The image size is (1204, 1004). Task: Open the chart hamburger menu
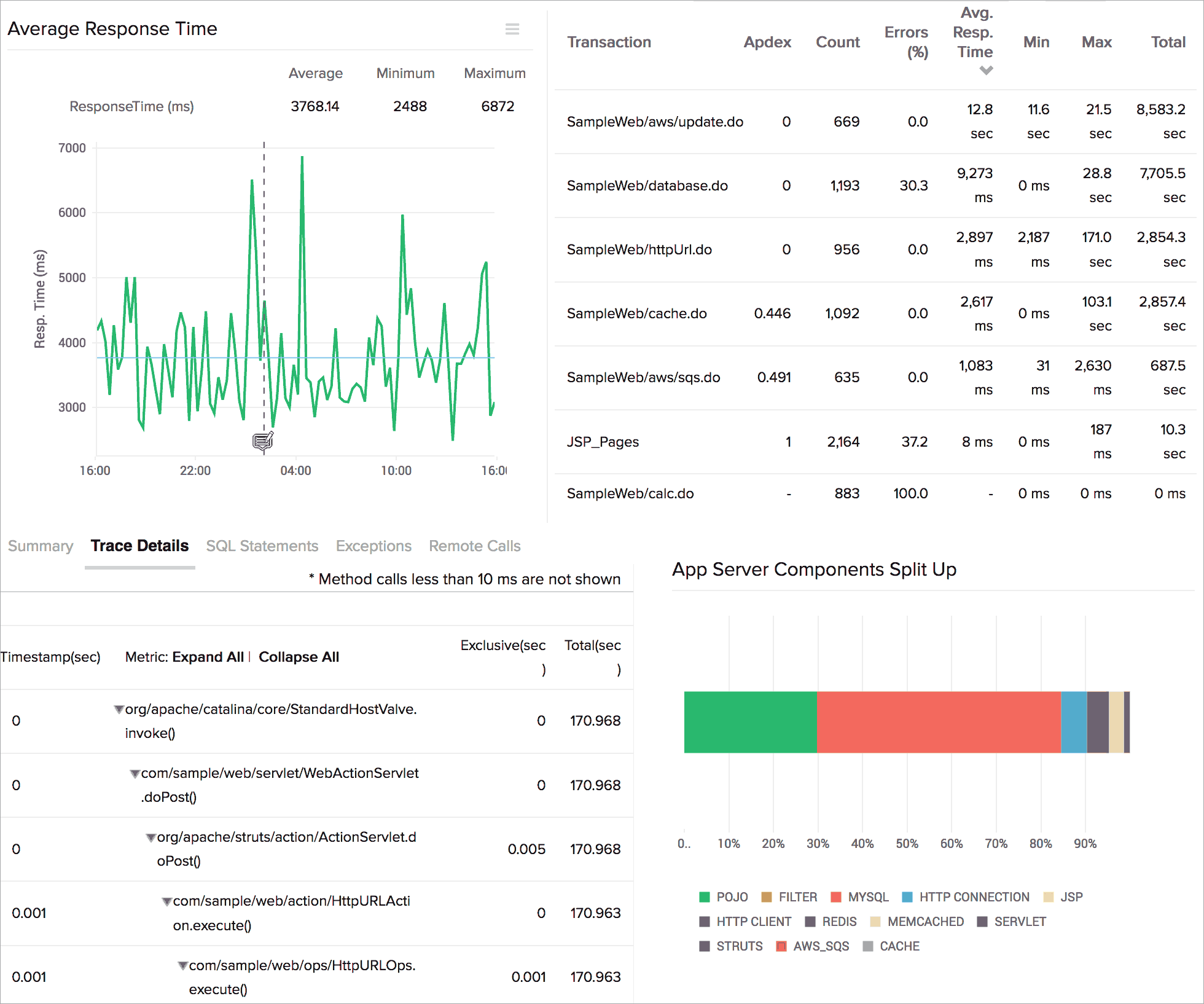512,29
